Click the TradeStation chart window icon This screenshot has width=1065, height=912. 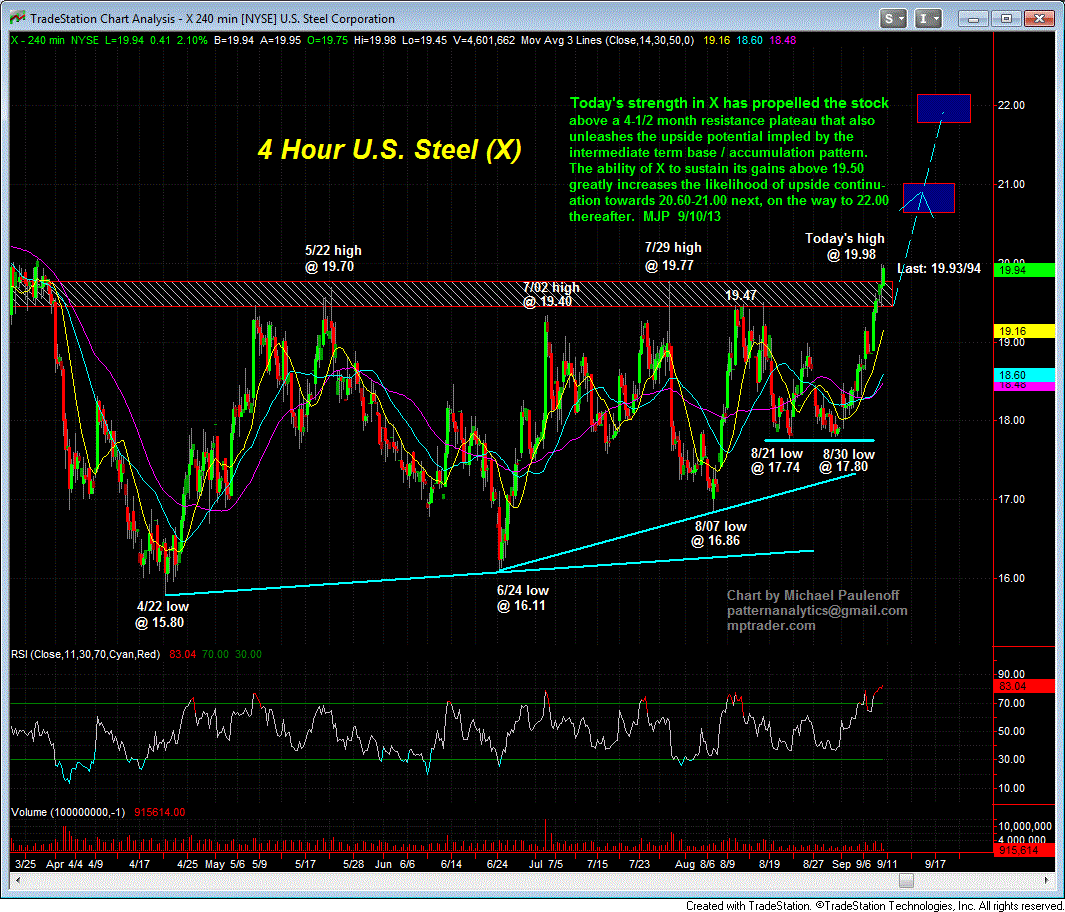point(18,18)
